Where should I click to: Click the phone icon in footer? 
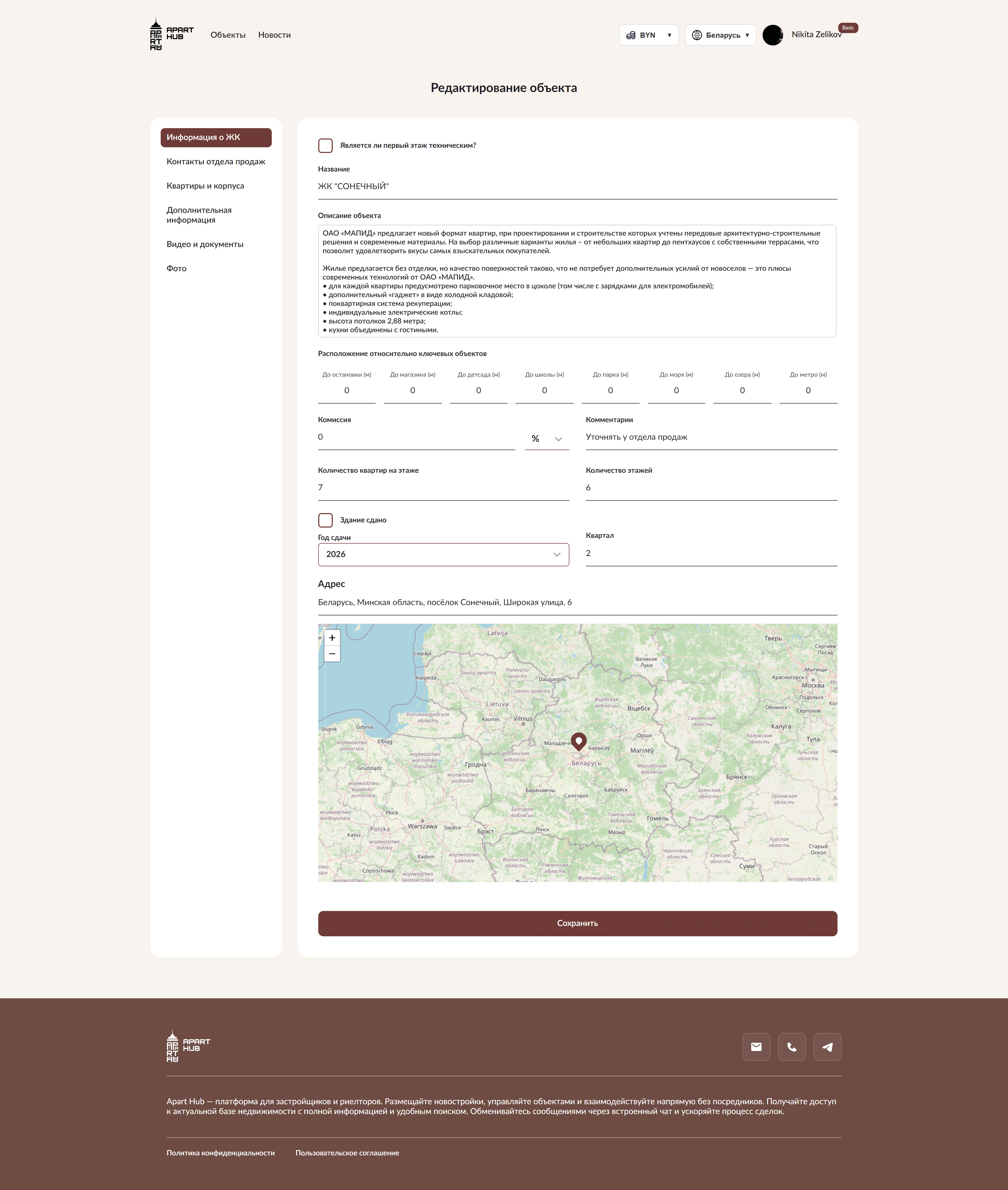(x=792, y=1047)
